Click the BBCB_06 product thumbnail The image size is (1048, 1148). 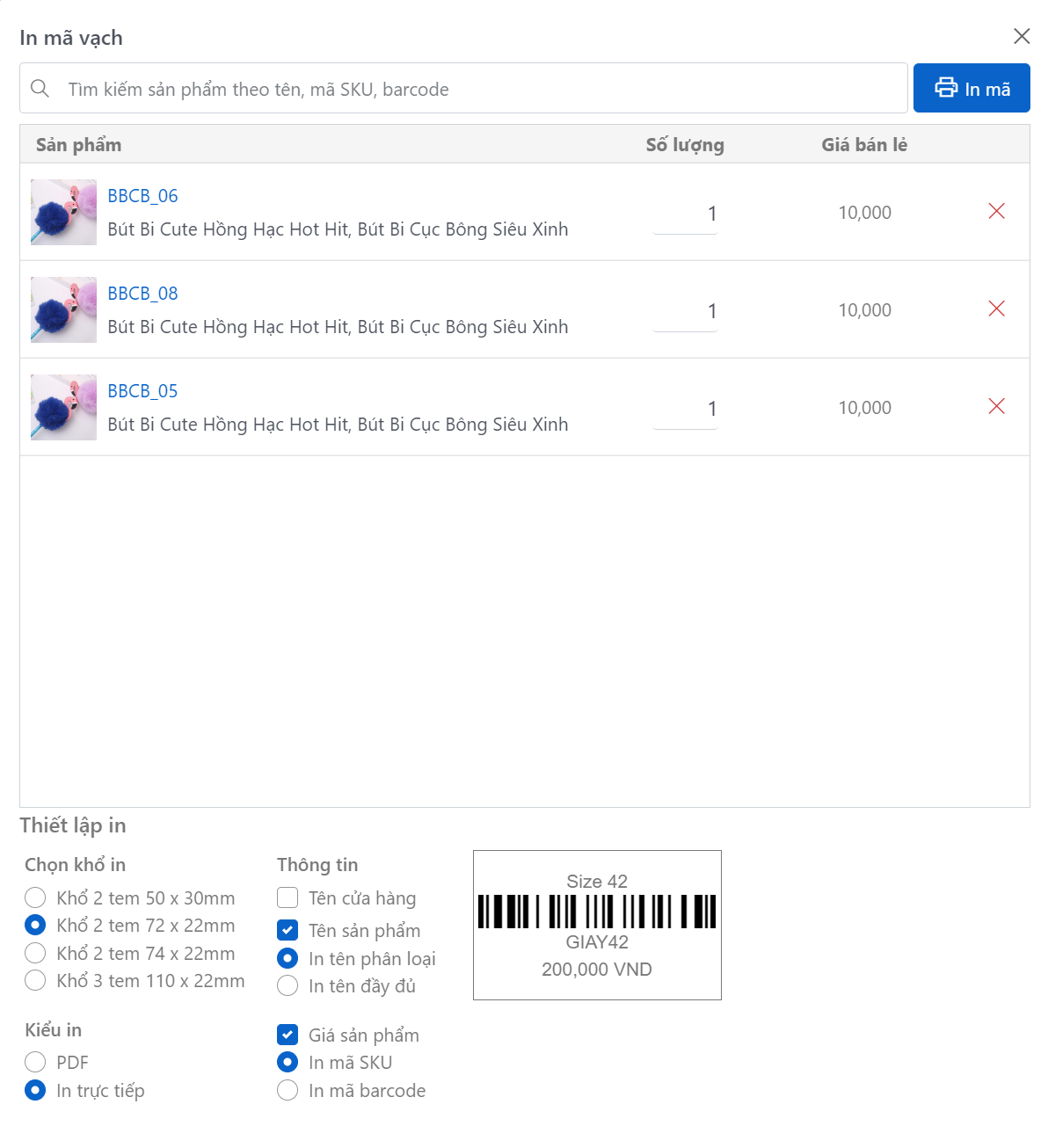(63, 212)
